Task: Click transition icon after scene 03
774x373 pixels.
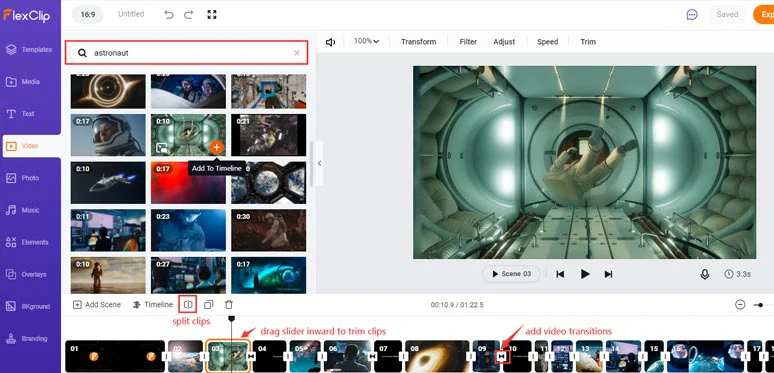Action: click(x=251, y=356)
